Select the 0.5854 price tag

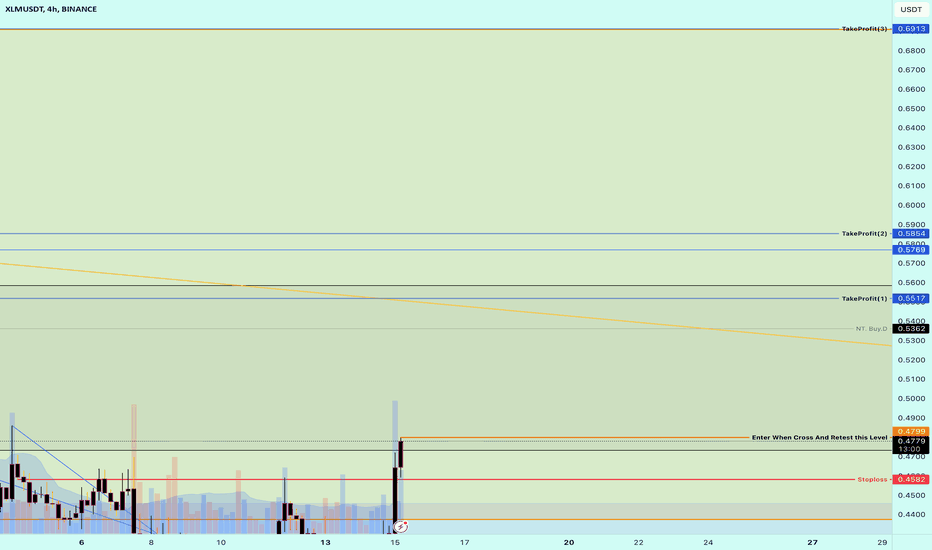coord(911,234)
